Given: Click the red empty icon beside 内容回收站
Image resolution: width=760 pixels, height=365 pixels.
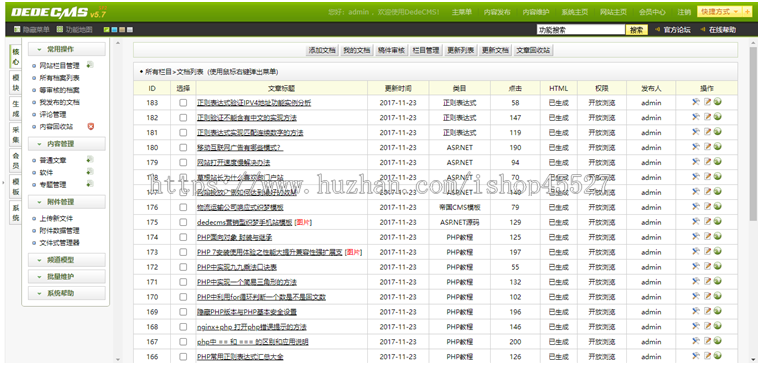Looking at the screenshot, I should point(91,127).
